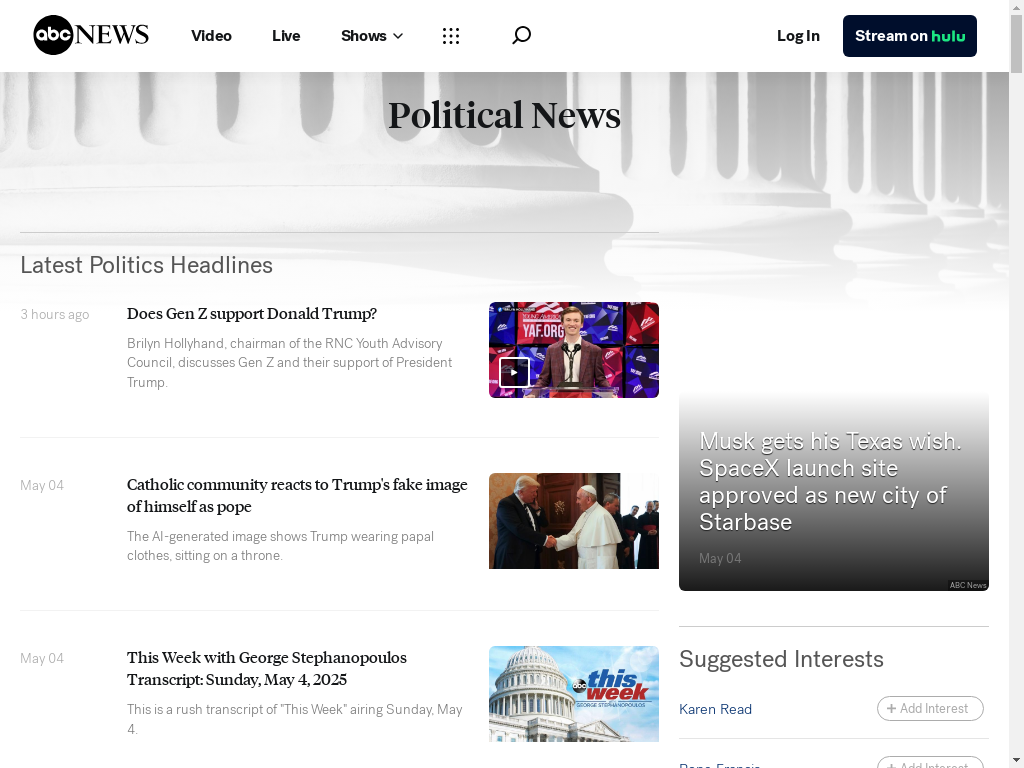
Task: Click the rush transcript description text
Action: coord(295,719)
